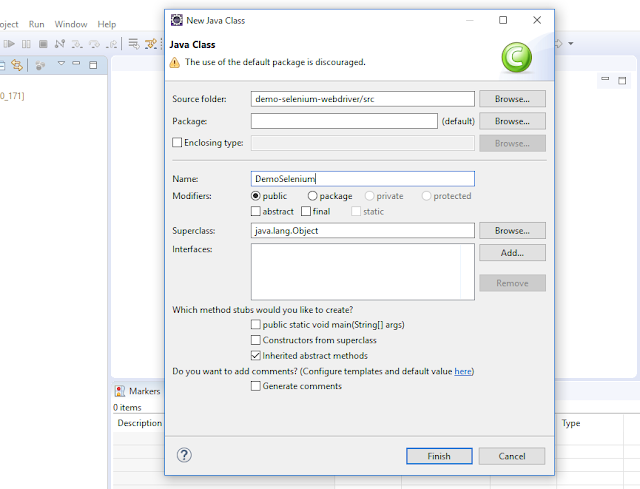
Task: Check the Enclosing type checkbox
Action: (177, 142)
